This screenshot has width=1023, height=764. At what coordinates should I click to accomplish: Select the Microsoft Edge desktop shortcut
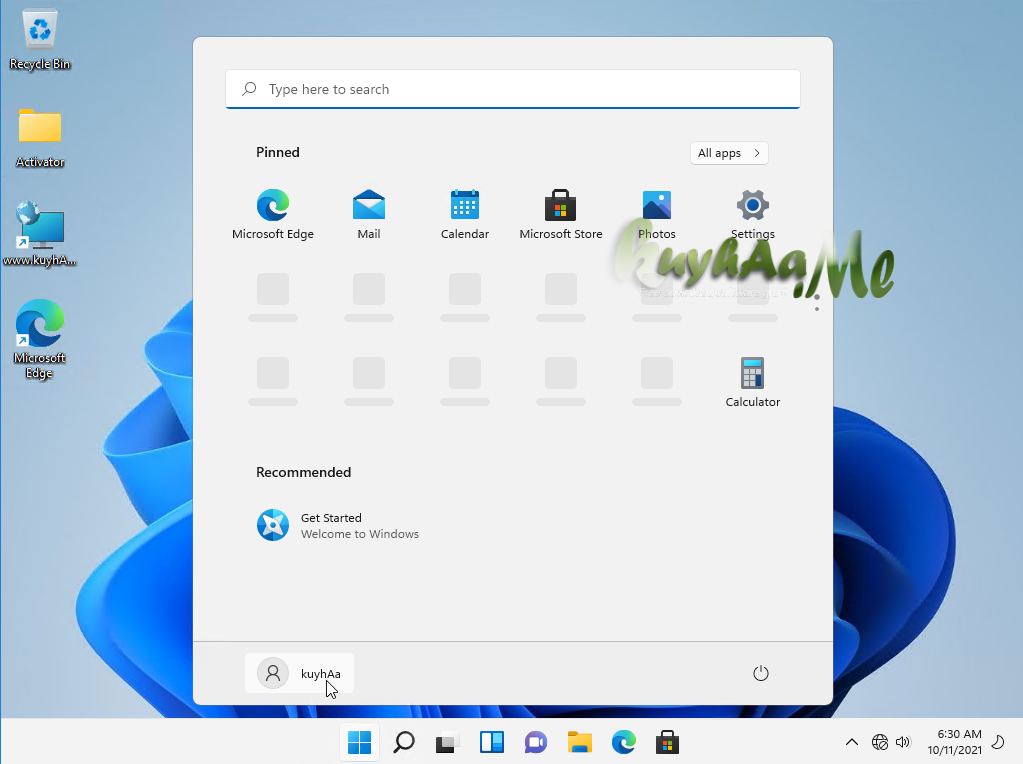click(x=40, y=339)
